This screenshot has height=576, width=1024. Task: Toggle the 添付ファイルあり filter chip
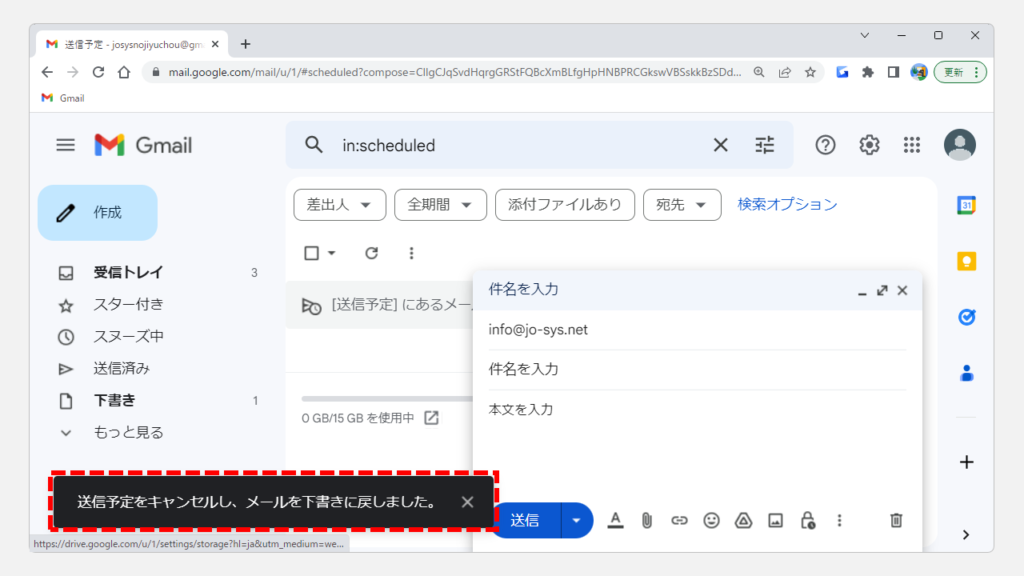click(565, 205)
